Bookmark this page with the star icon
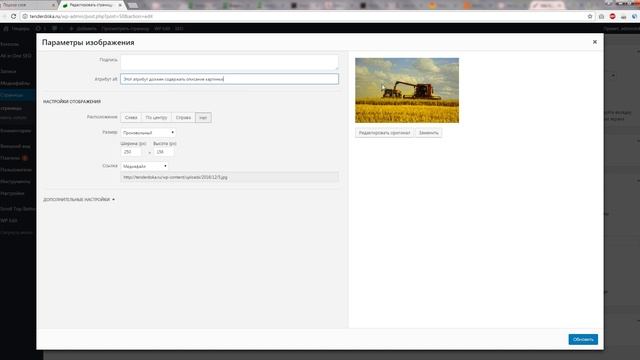Viewport: 640px width, 360px height. pos(590,16)
